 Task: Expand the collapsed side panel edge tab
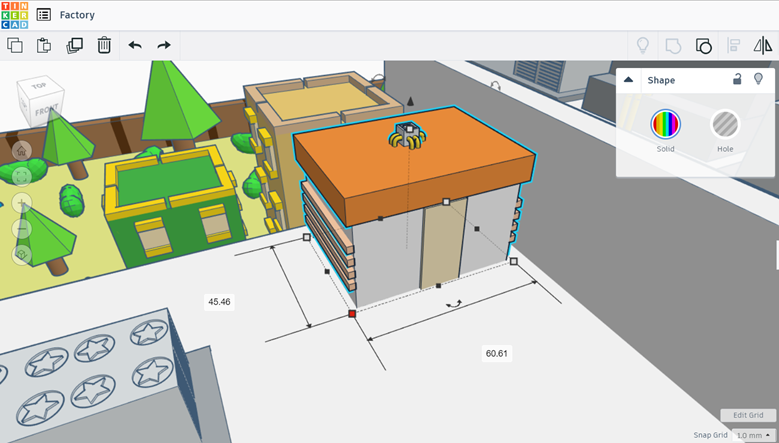point(777,255)
